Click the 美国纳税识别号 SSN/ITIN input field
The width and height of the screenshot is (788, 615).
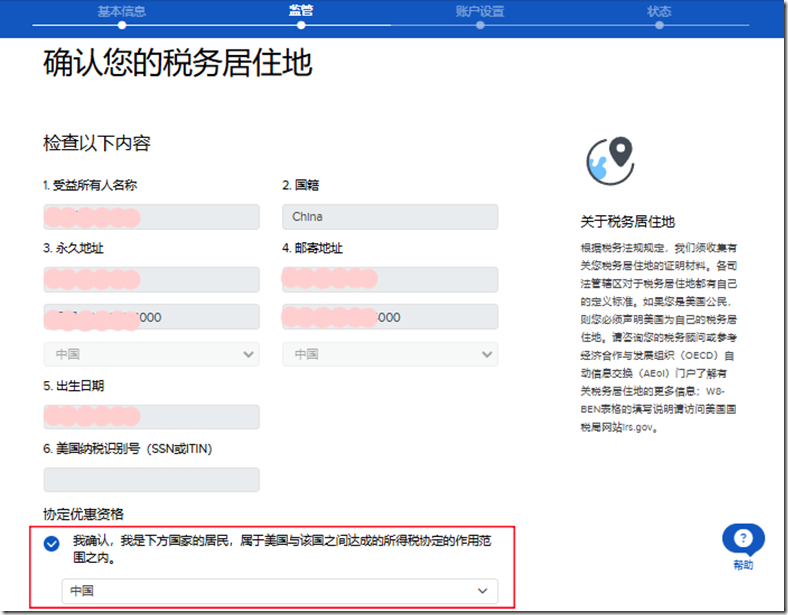coord(151,480)
